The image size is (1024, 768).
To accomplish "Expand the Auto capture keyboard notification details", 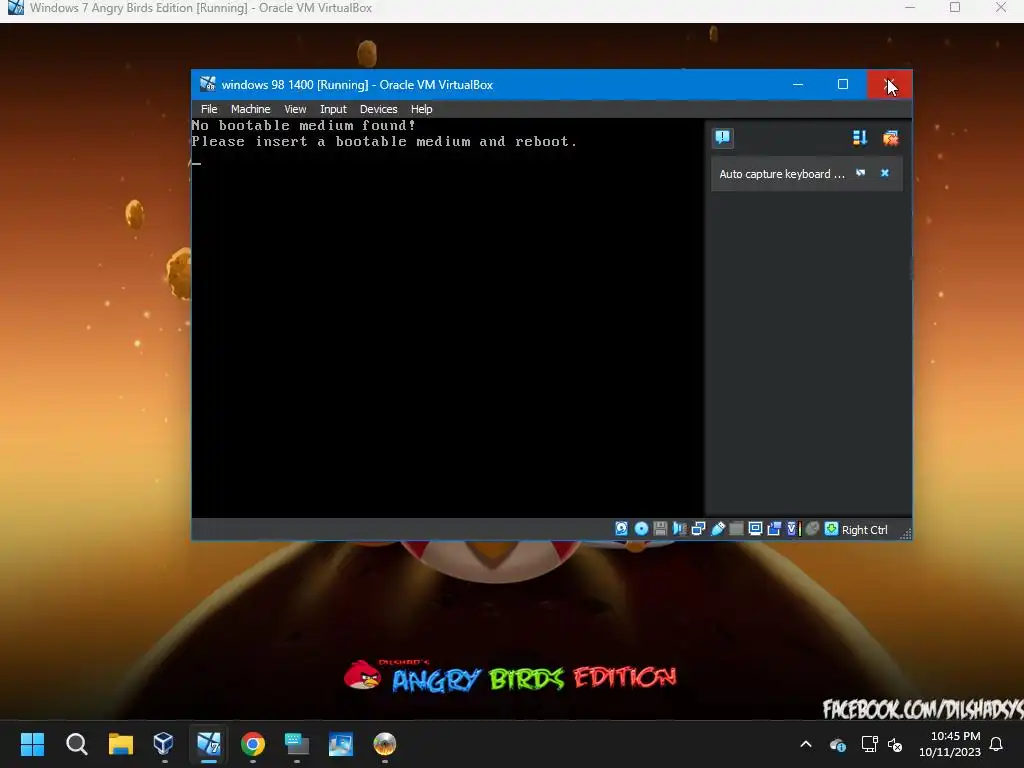I will [x=861, y=173].
